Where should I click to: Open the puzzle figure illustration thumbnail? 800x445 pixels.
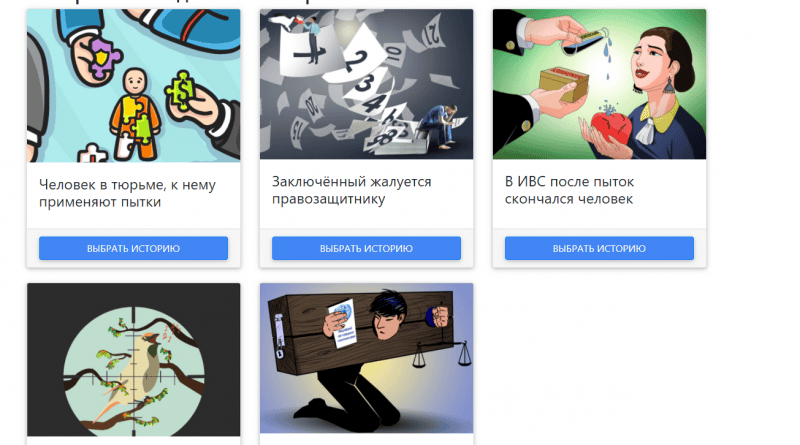point(133,85)
